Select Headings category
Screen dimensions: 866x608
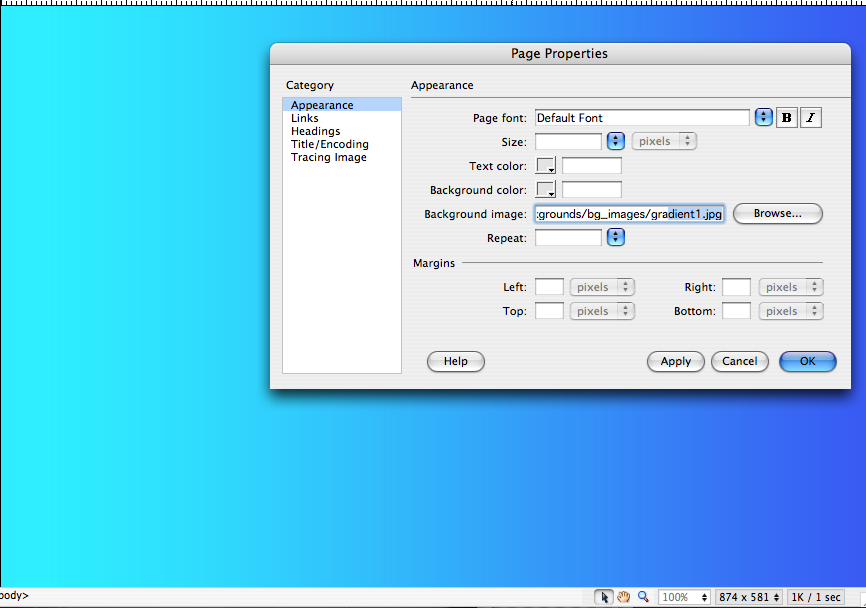coord(315,131)
